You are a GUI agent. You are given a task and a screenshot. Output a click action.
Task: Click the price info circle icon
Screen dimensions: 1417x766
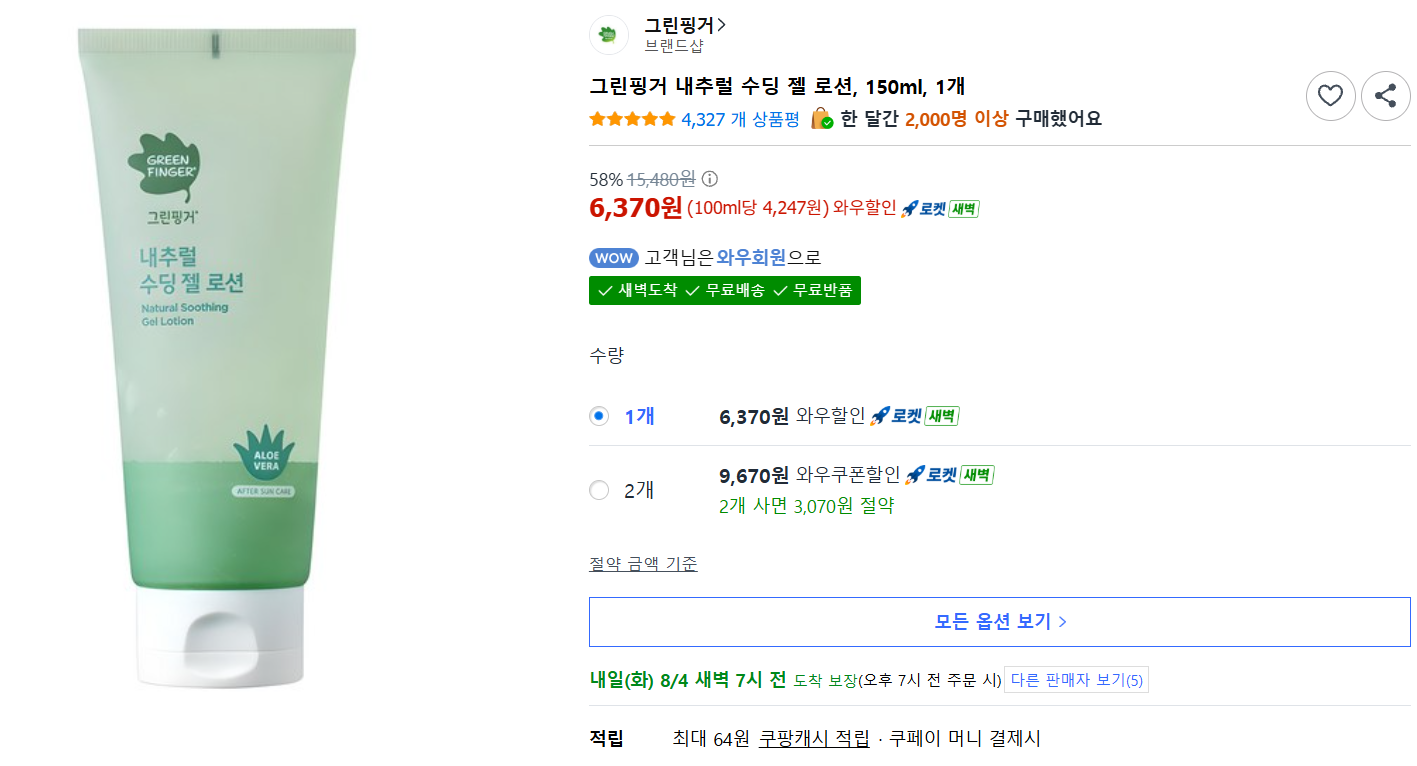(x=710, y=179)
